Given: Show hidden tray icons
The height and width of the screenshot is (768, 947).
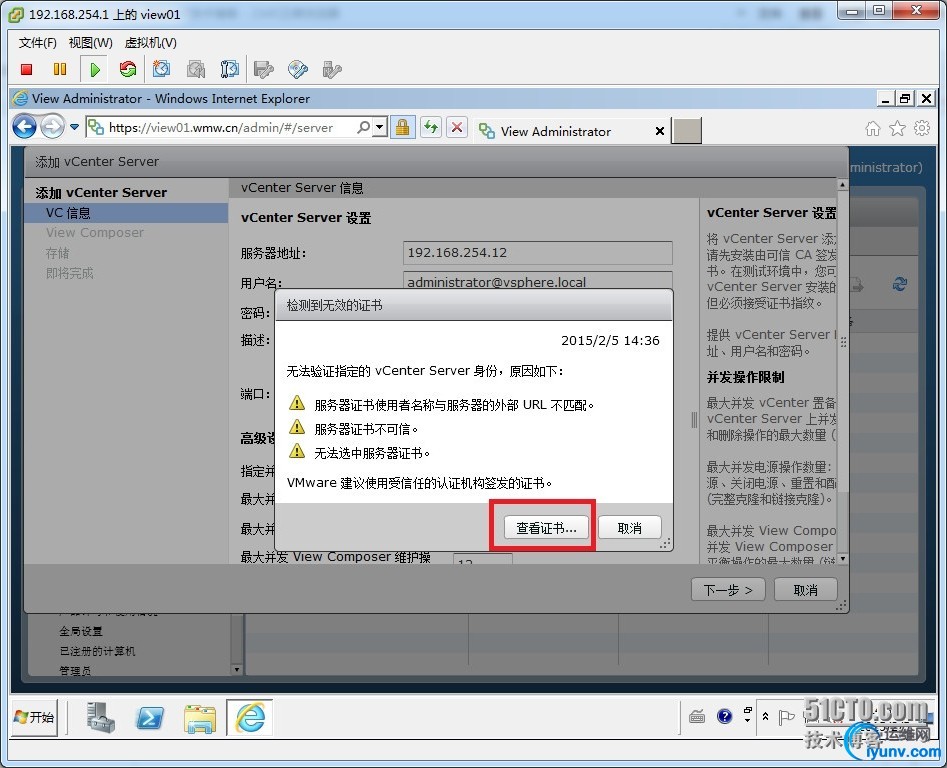Looking at the screenshot, I should (x=765, y=717).
